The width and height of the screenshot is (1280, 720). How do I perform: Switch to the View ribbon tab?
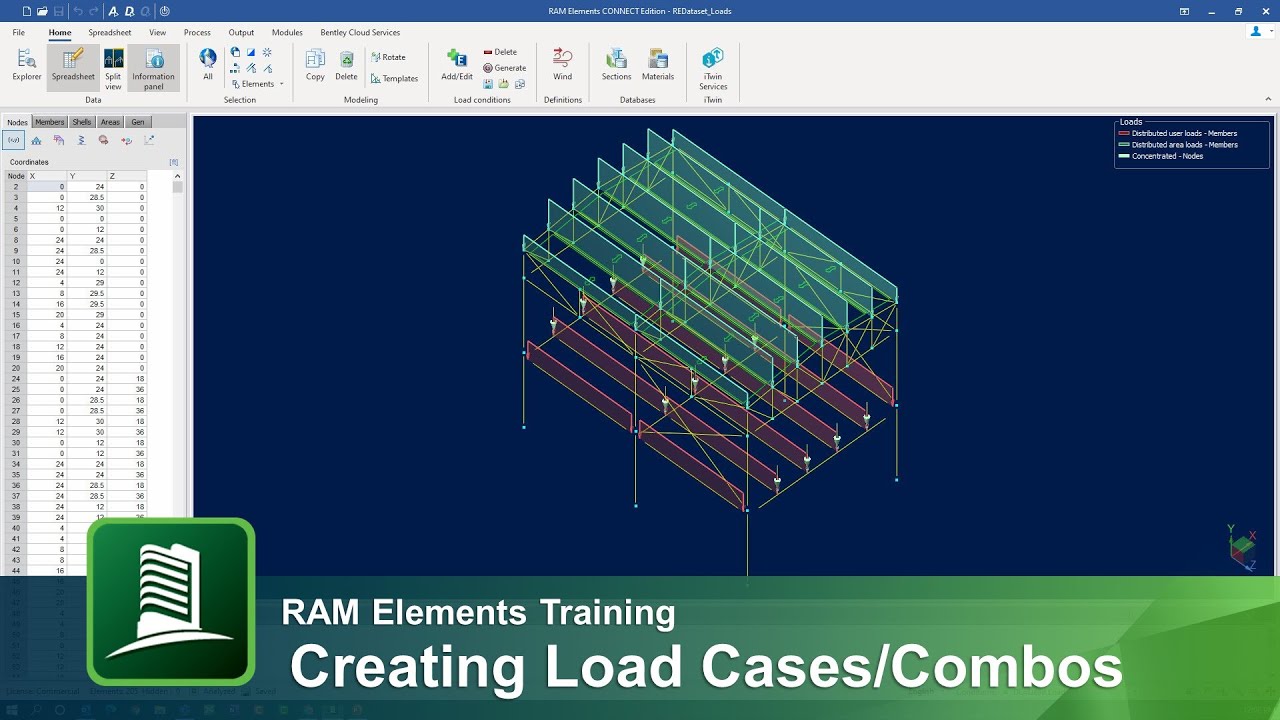[158, 32]
